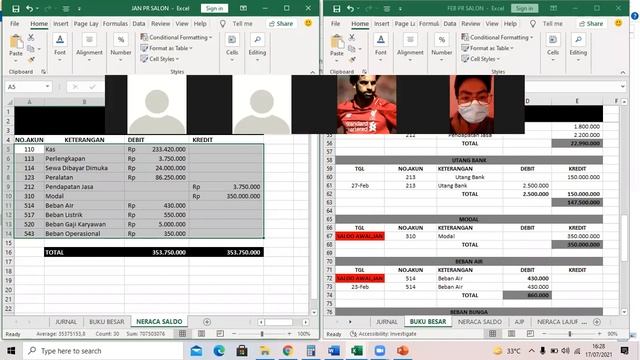Viewport: 640px width, 360px height.
Task: Open Paste in FEB PR SALON ribbon
Action: (337, 49)
